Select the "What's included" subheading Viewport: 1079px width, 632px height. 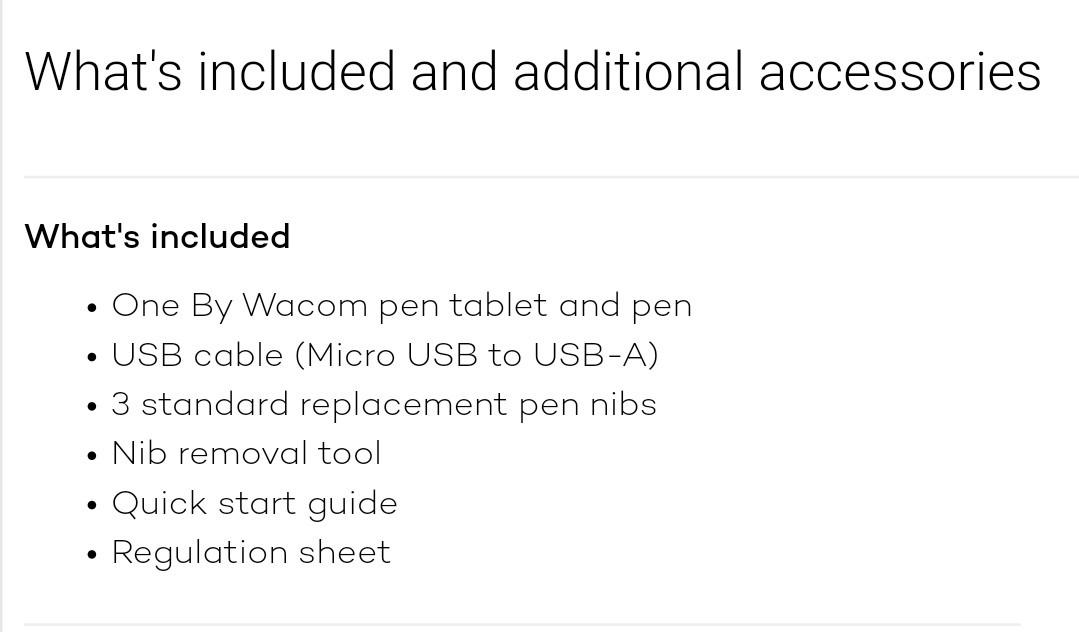158,236
